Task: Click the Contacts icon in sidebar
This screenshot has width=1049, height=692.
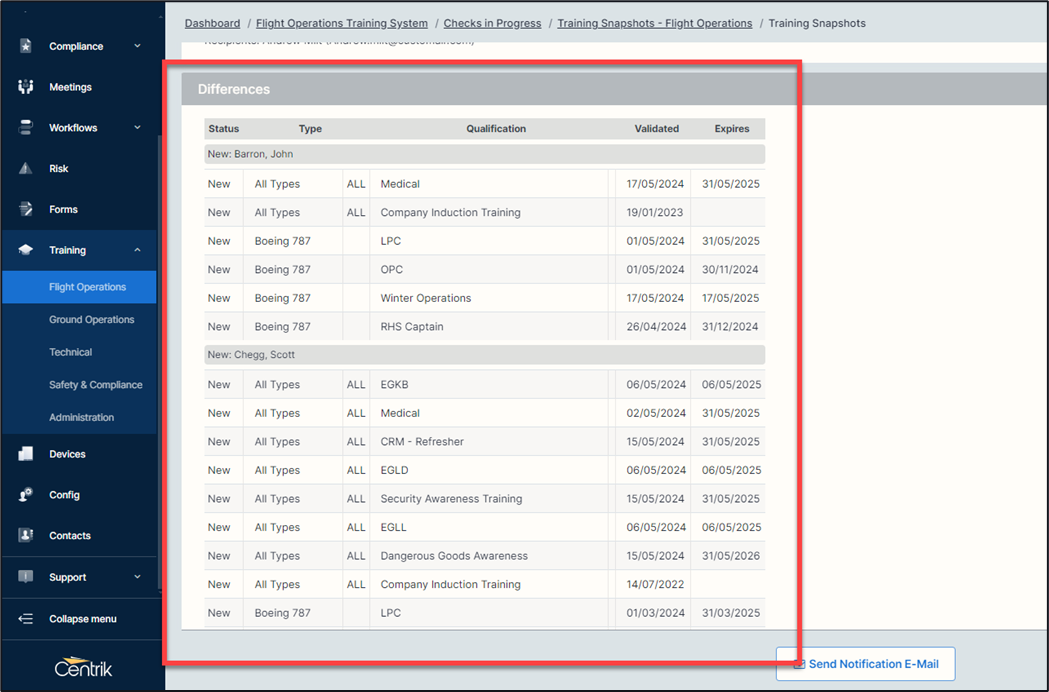Action: 26,536
